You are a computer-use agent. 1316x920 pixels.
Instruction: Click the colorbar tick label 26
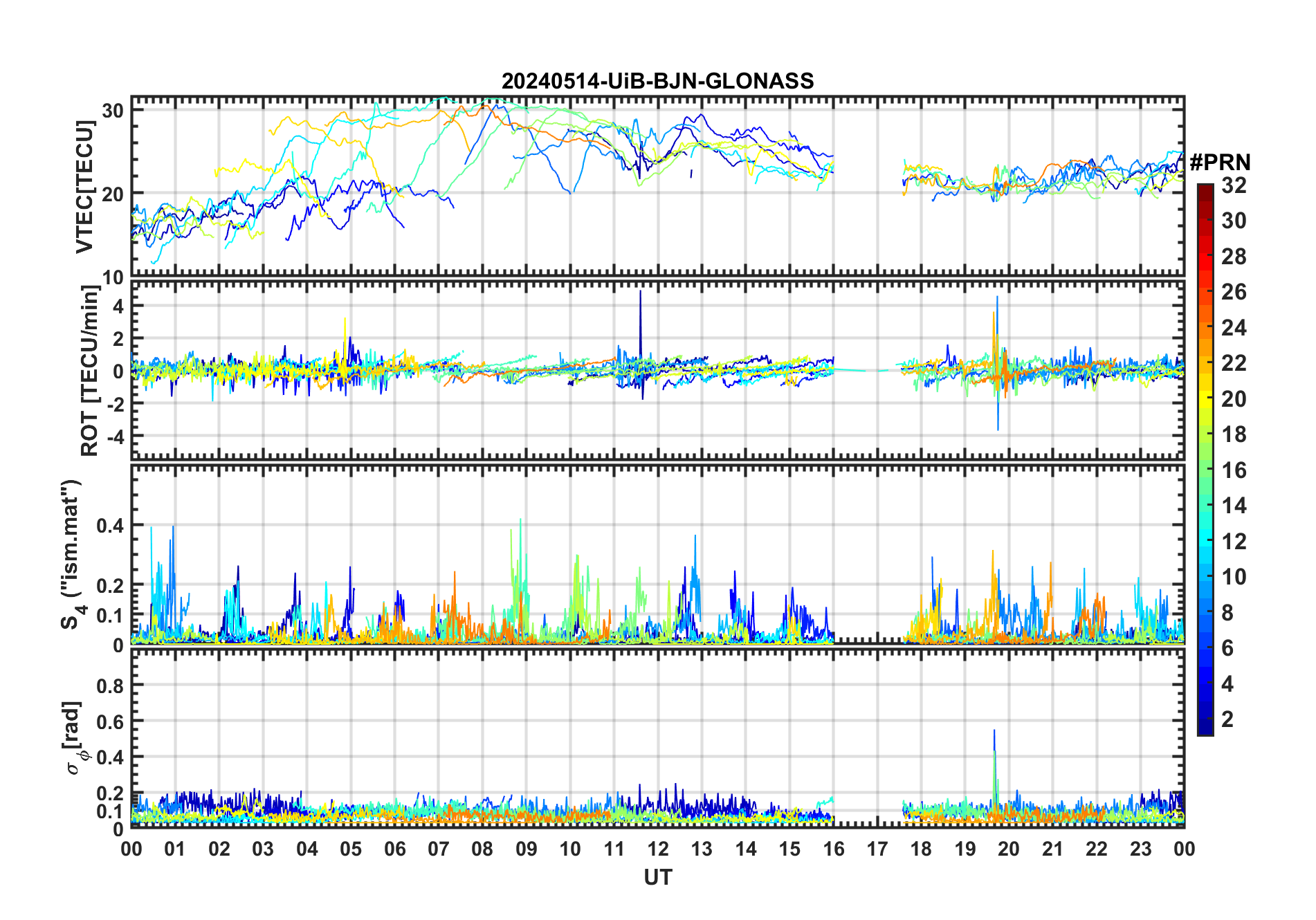pos(1234,292)
